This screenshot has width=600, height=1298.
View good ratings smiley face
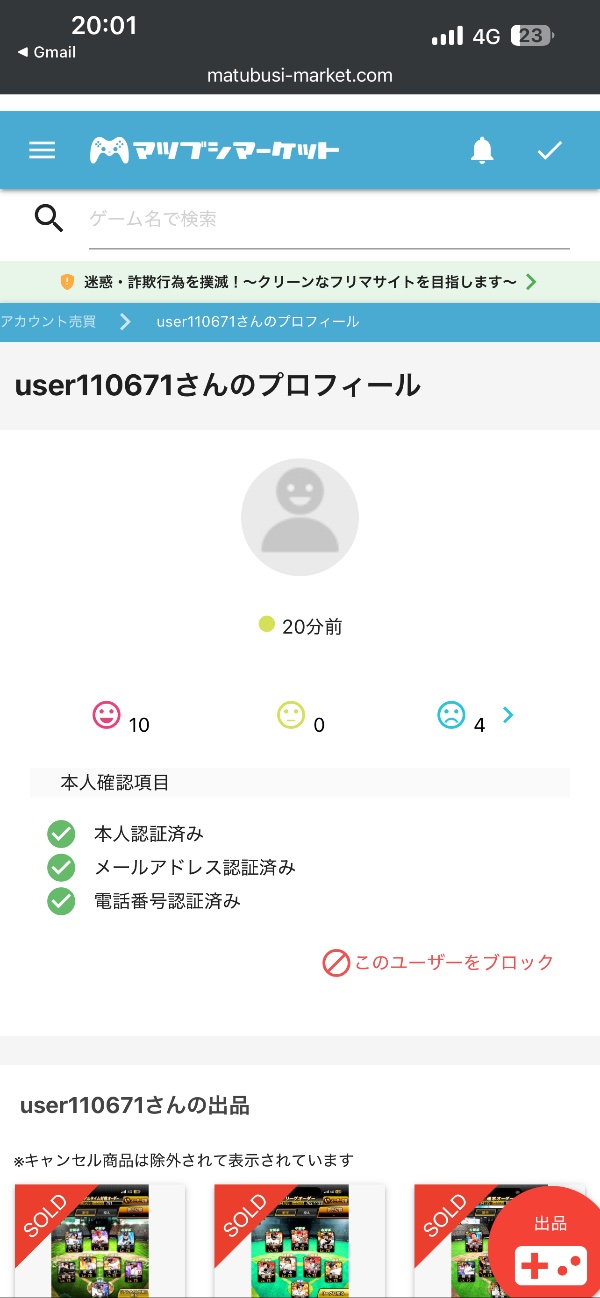107,715
